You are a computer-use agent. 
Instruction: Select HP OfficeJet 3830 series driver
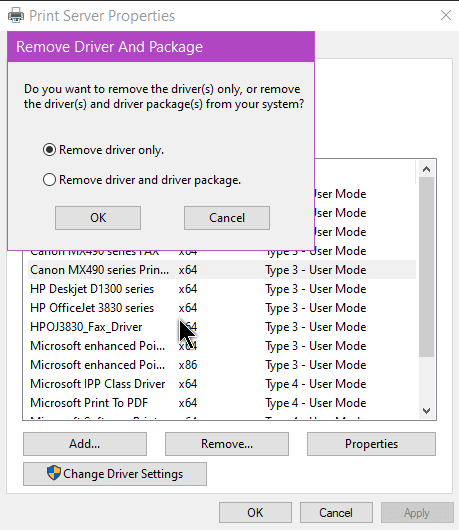(x=222, y=308)
